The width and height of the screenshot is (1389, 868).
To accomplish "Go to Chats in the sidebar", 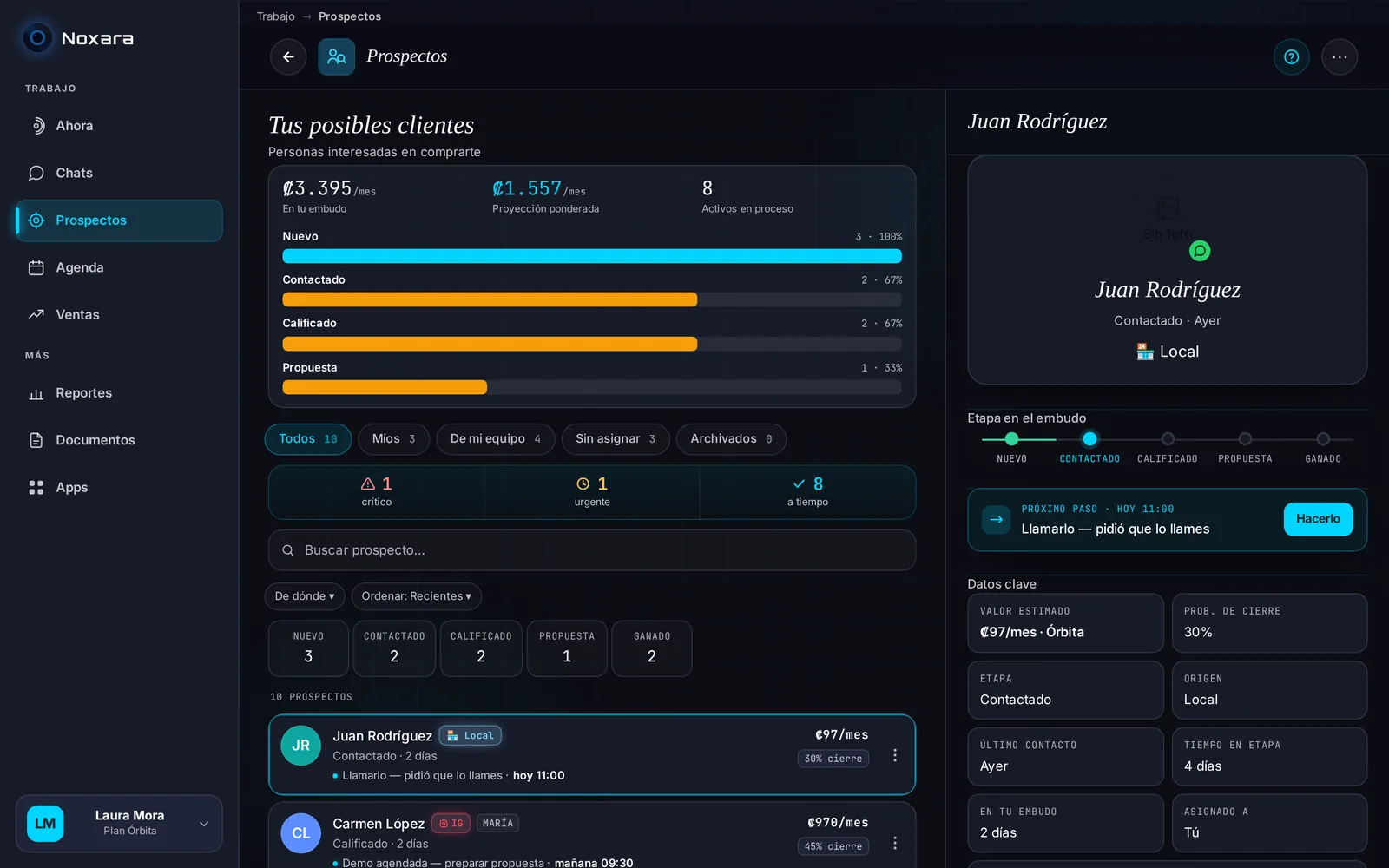I will tap(119, 173).
